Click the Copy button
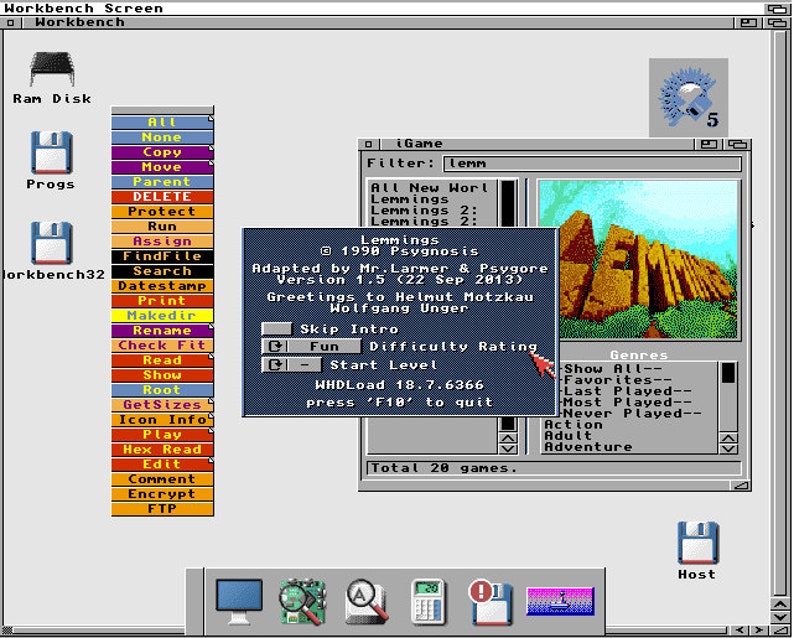 (x=162, y=152)
